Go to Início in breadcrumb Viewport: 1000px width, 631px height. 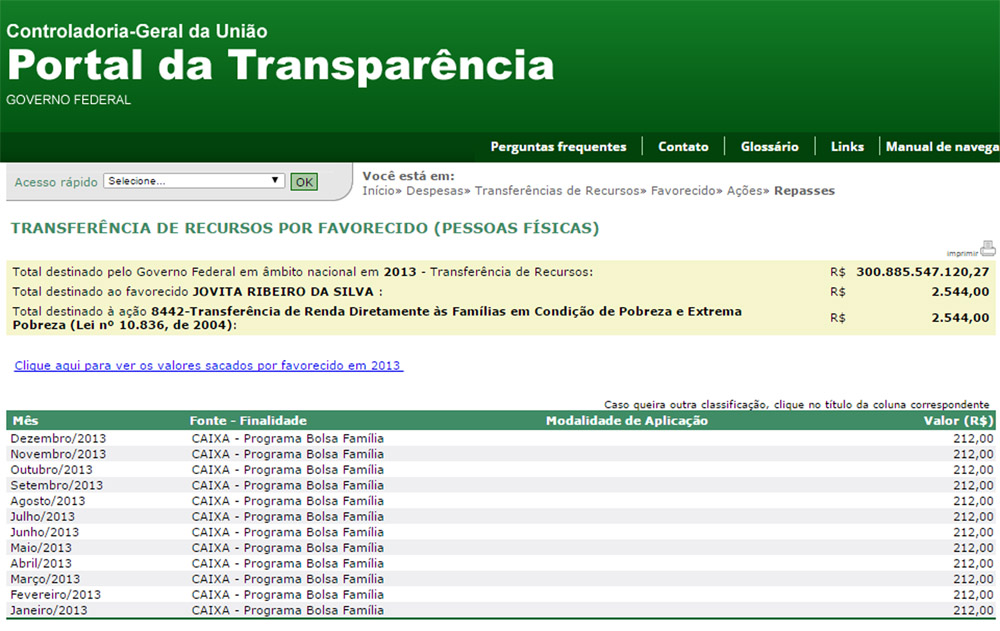pyautogui.click(x=379, y=191)
